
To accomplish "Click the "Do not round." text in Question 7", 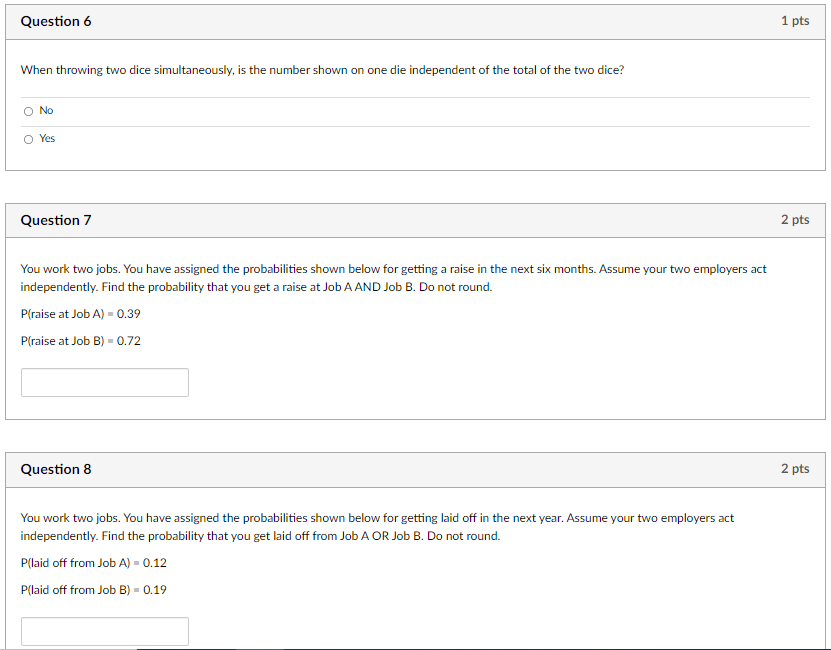I will tap(455, 287).
